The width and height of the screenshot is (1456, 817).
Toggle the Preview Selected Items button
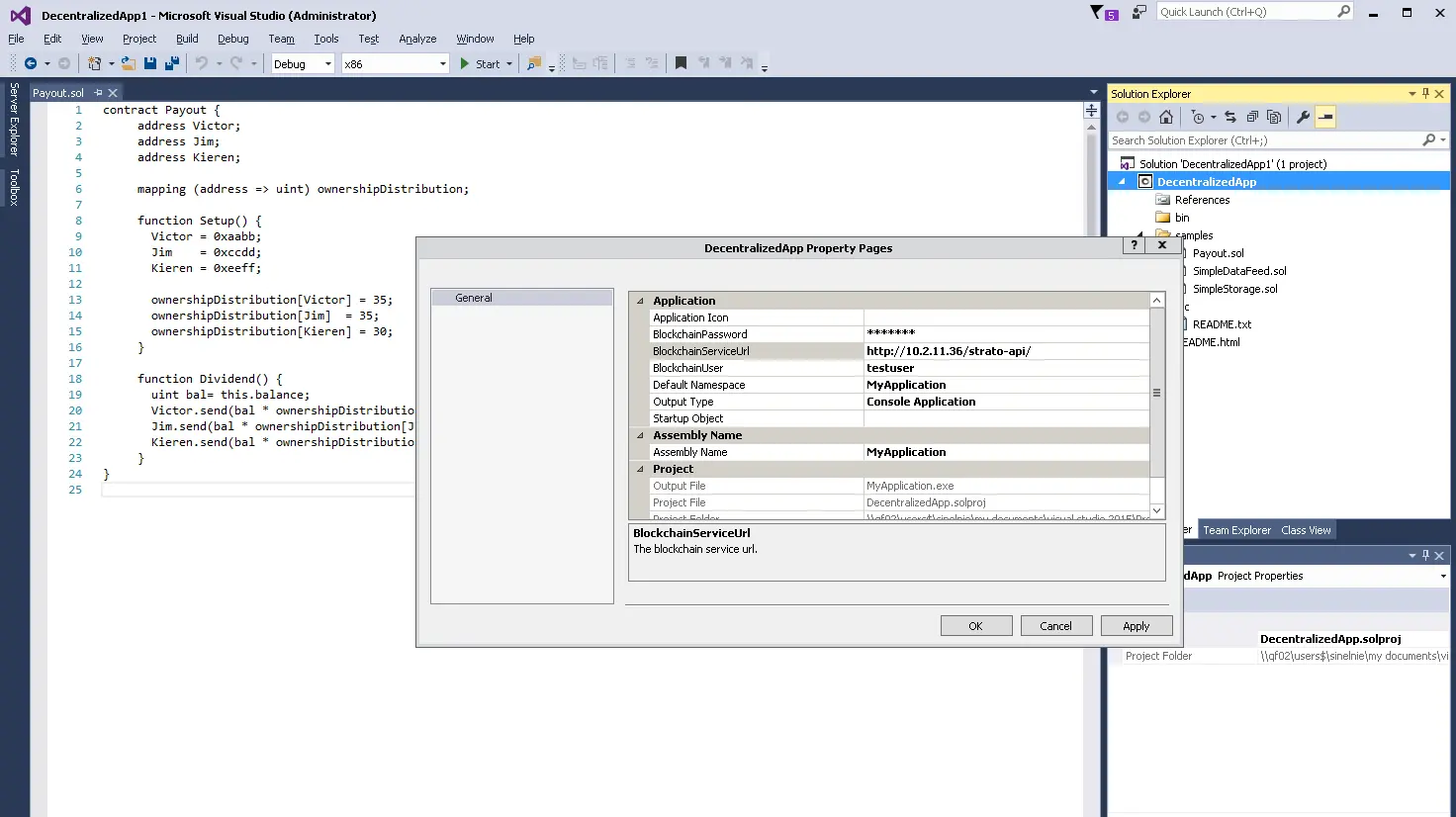[x=1325, y=117]
